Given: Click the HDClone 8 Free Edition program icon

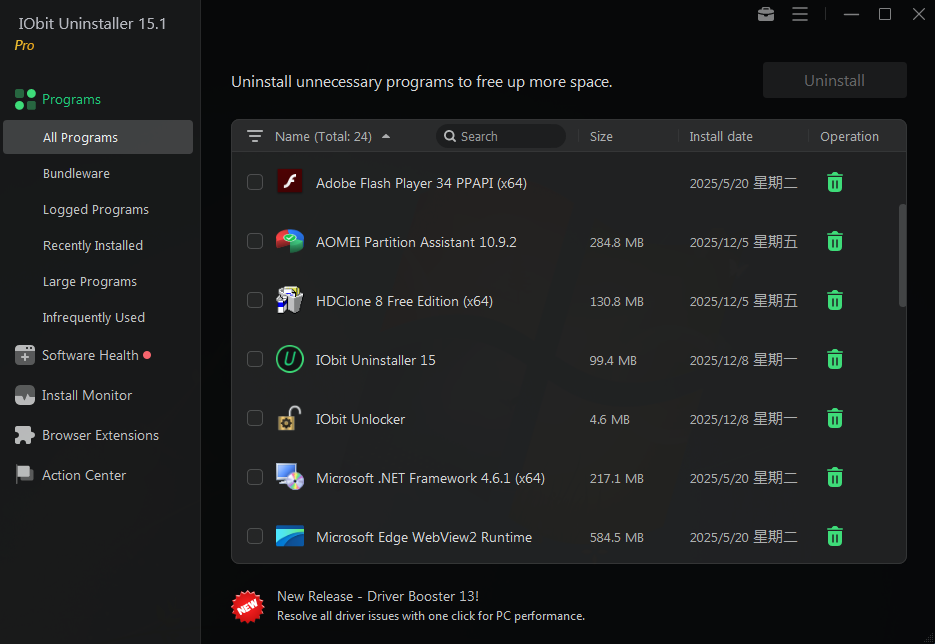Looking at the screenshot, I should 289,301.
